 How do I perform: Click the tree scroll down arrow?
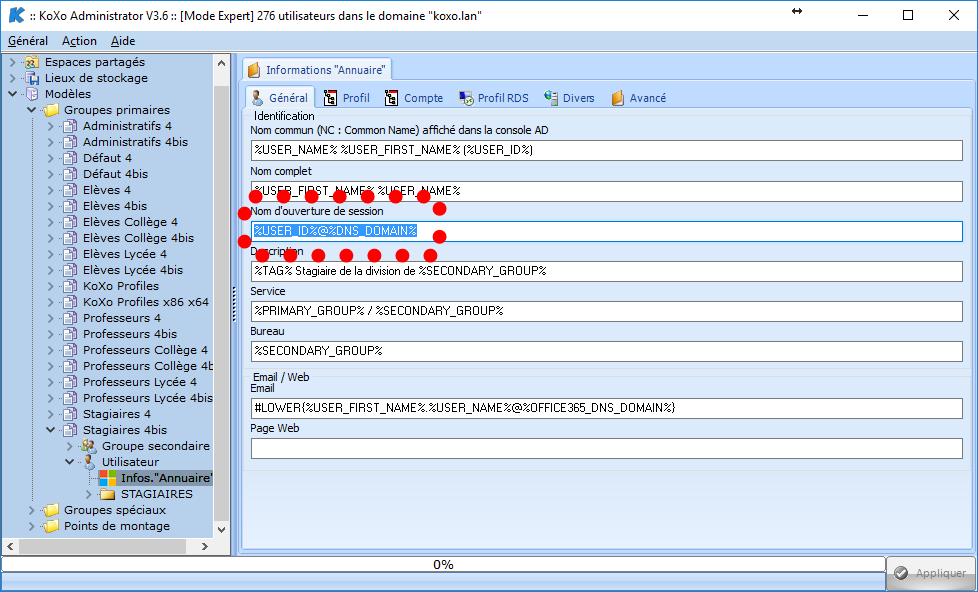pos(221,529)
